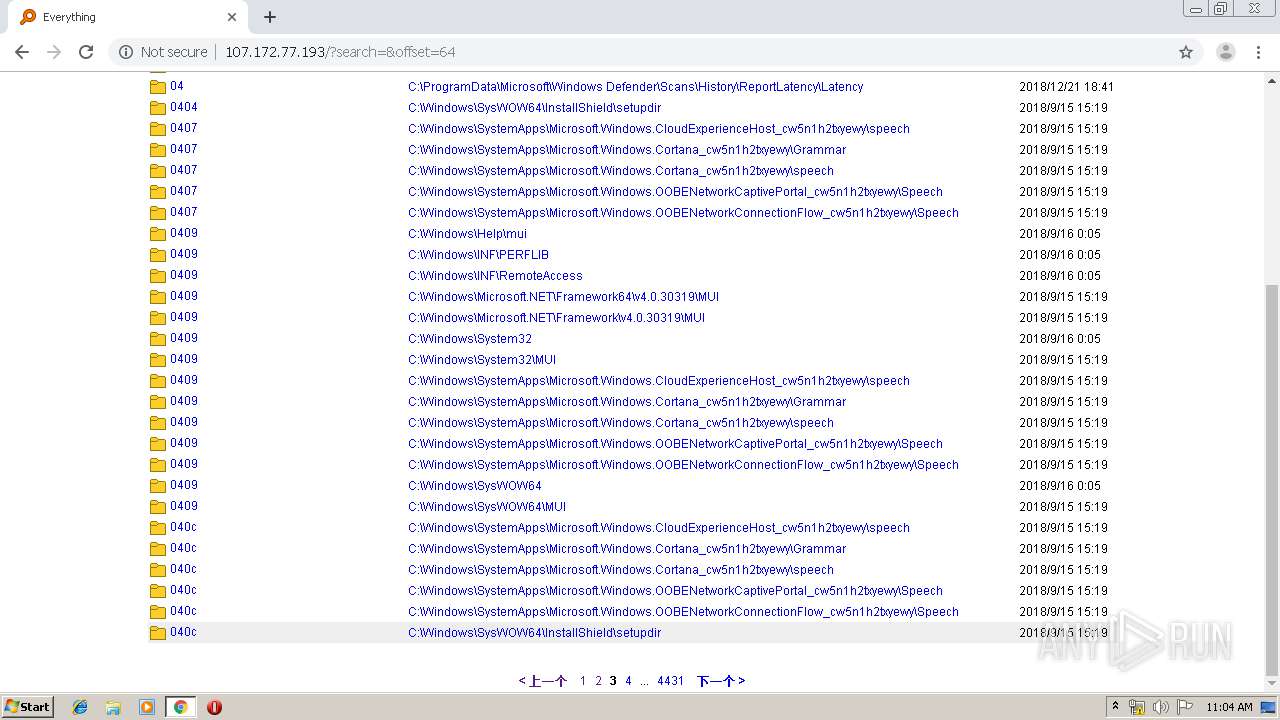Select the Chrome taskbar button
The image size is (1280, 720).
[180, 707]
